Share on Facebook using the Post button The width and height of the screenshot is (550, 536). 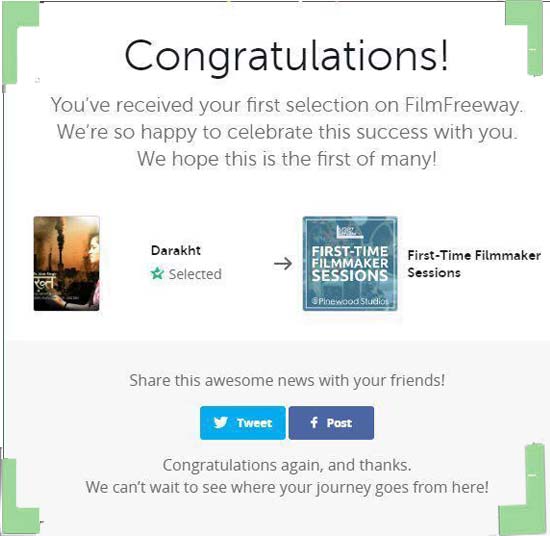pyautogui.click(x=331, y=423)
